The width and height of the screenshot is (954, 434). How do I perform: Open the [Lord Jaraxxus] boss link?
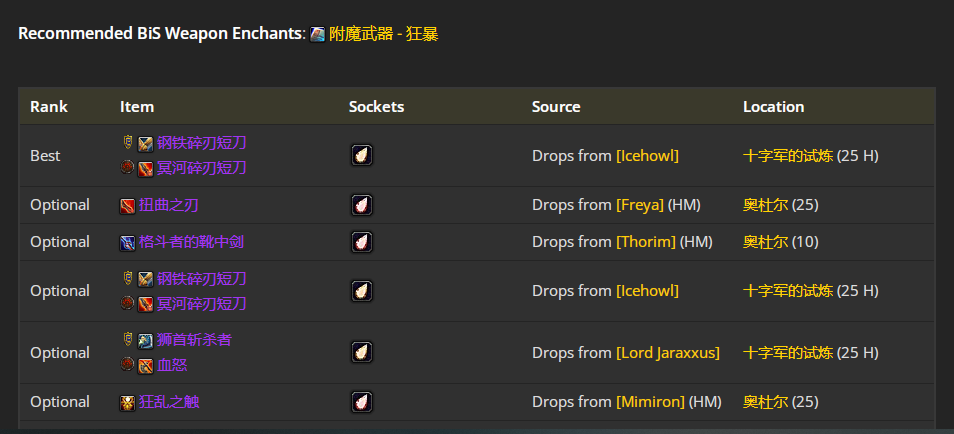668,352
